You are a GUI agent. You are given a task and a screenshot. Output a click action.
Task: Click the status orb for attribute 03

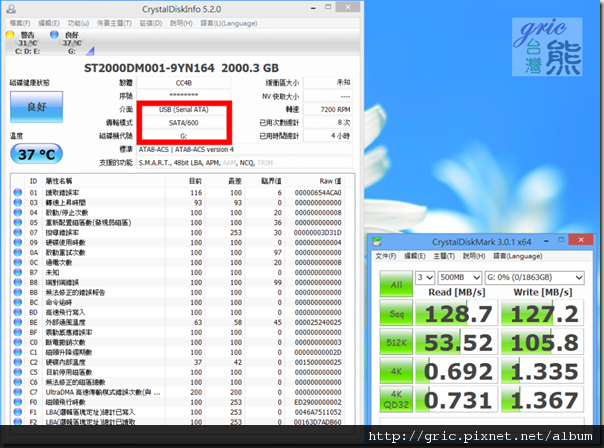click(x=18, y=202)
